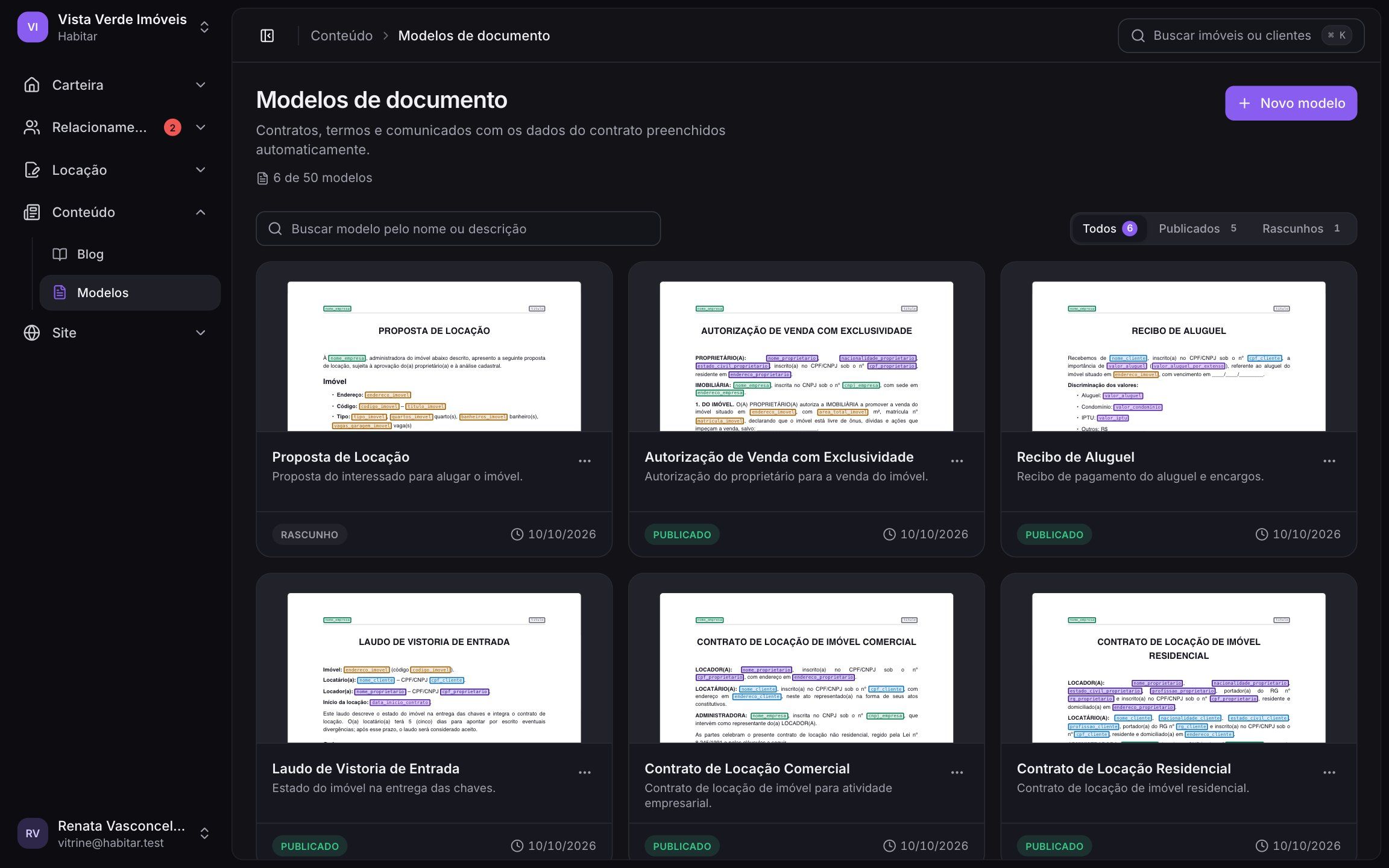Open the Recibo de Aluguel title
Screen dimensions: 1389x868
(x=1075, y=457)
